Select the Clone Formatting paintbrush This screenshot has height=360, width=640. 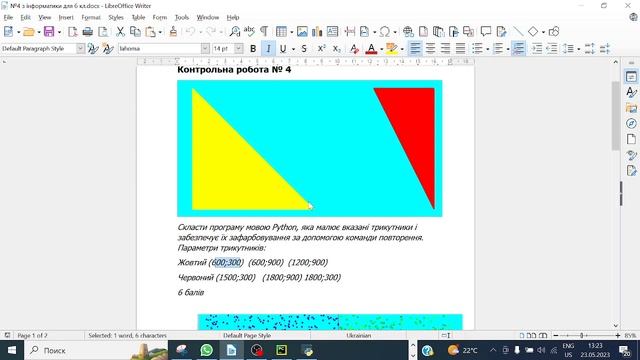[x=173, y=31]
